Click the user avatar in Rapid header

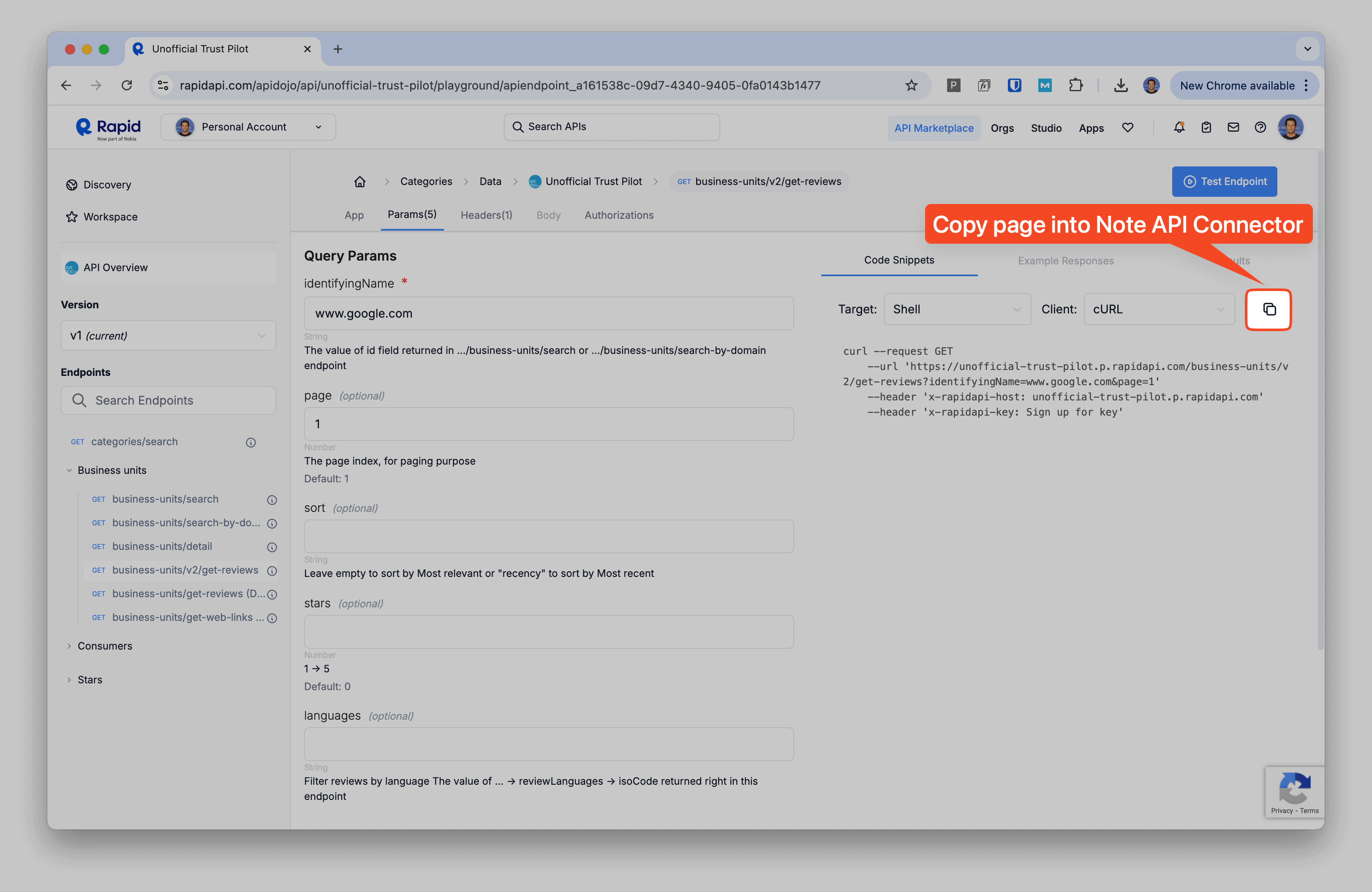(x=1291, y=128)
